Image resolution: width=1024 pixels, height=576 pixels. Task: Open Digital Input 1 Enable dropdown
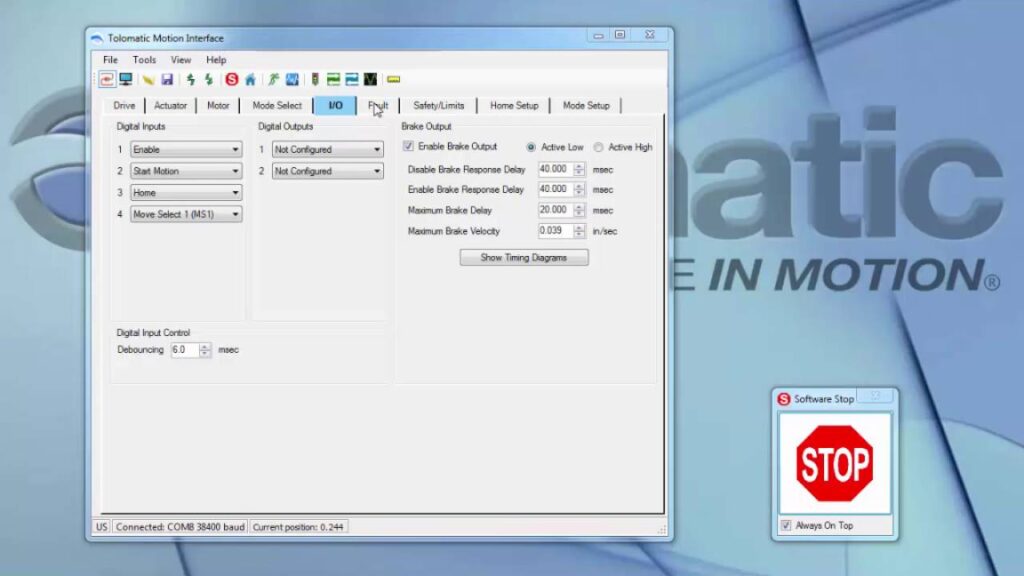pos(186,150)
